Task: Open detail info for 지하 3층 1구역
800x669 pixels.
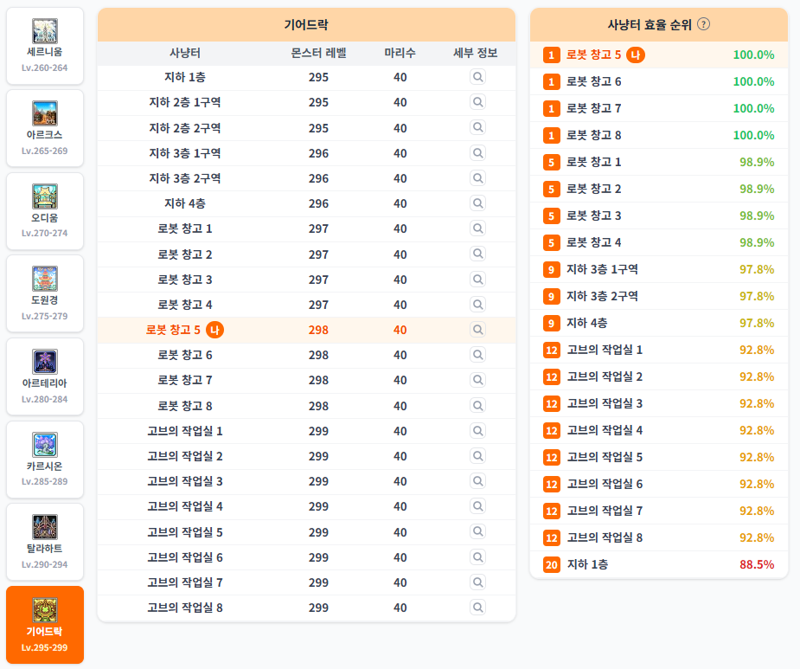Action: pos(478,153)
